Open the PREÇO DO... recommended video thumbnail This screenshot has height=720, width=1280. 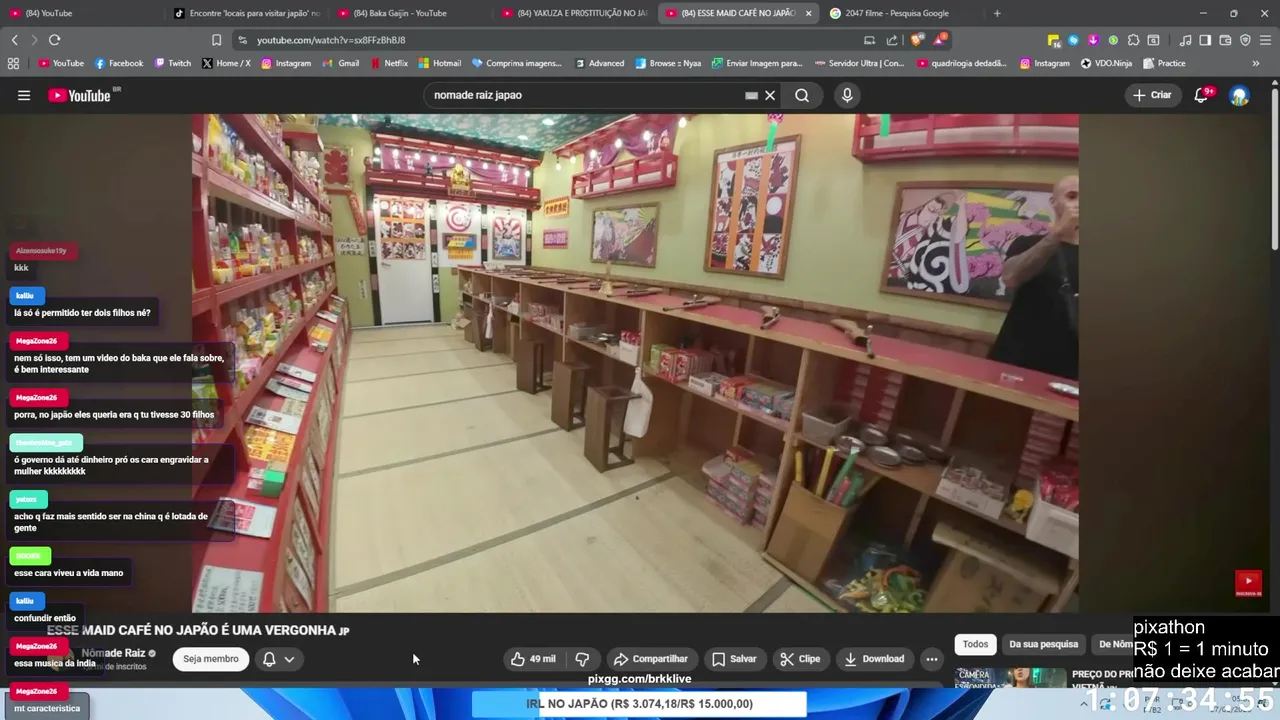pos(1010,677)
